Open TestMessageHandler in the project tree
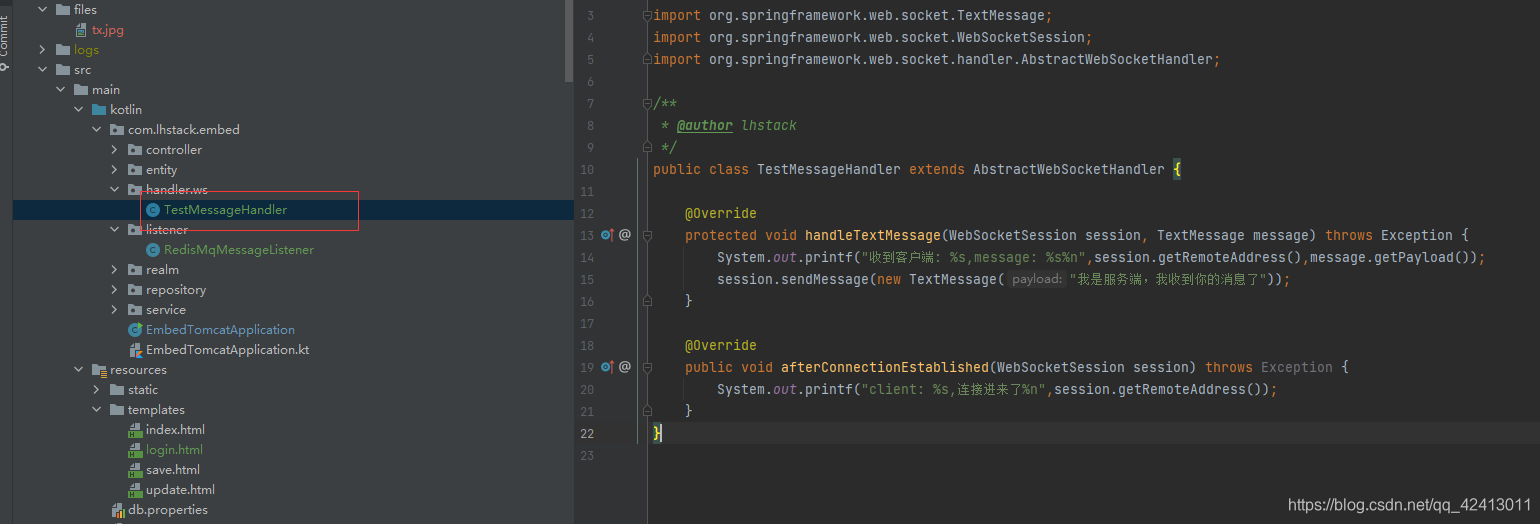 (x=225, y=210)
